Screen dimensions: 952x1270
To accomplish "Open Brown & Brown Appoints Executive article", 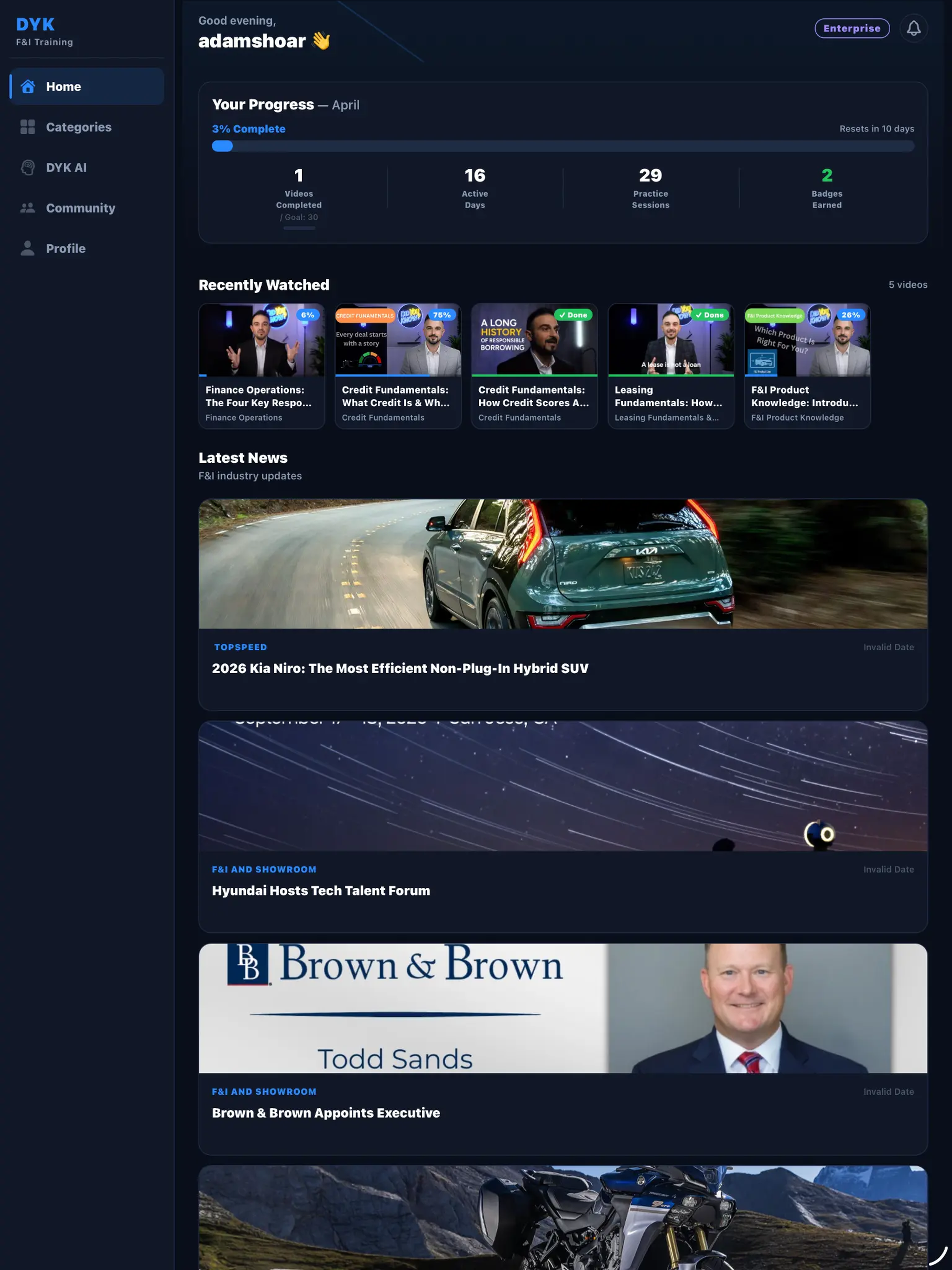I will (326, 1113).
